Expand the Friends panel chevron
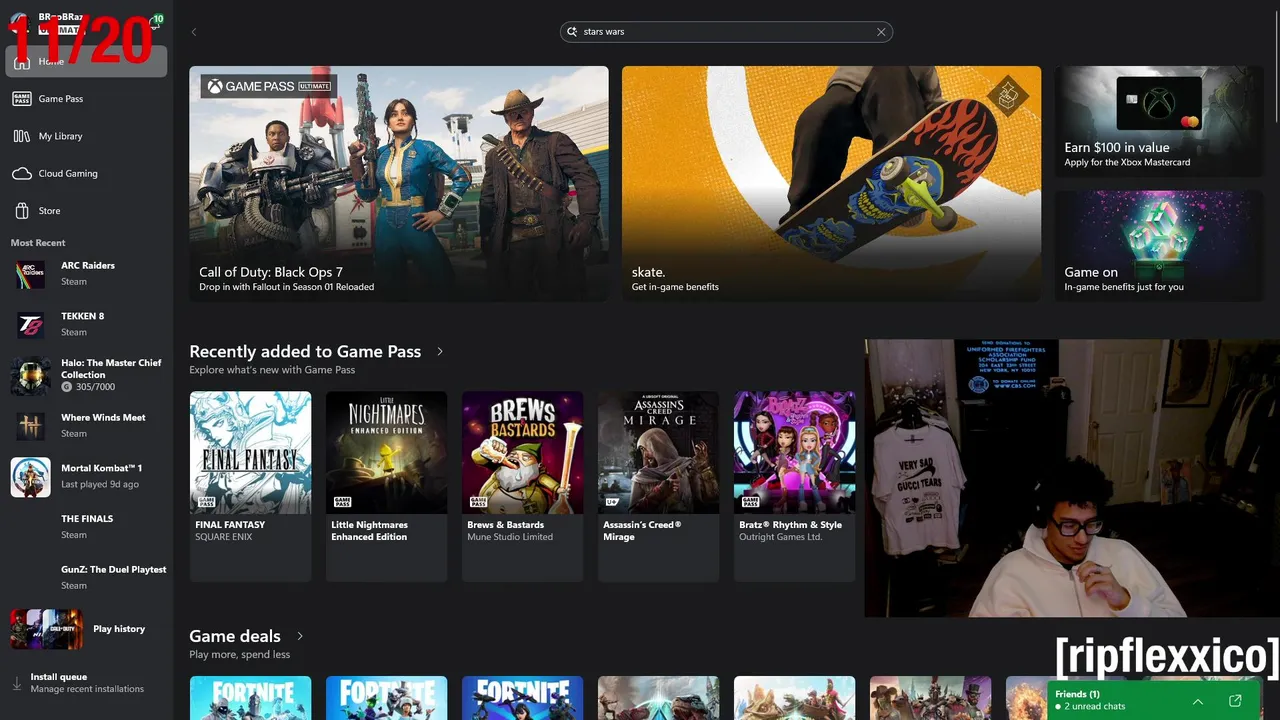 1197,701
